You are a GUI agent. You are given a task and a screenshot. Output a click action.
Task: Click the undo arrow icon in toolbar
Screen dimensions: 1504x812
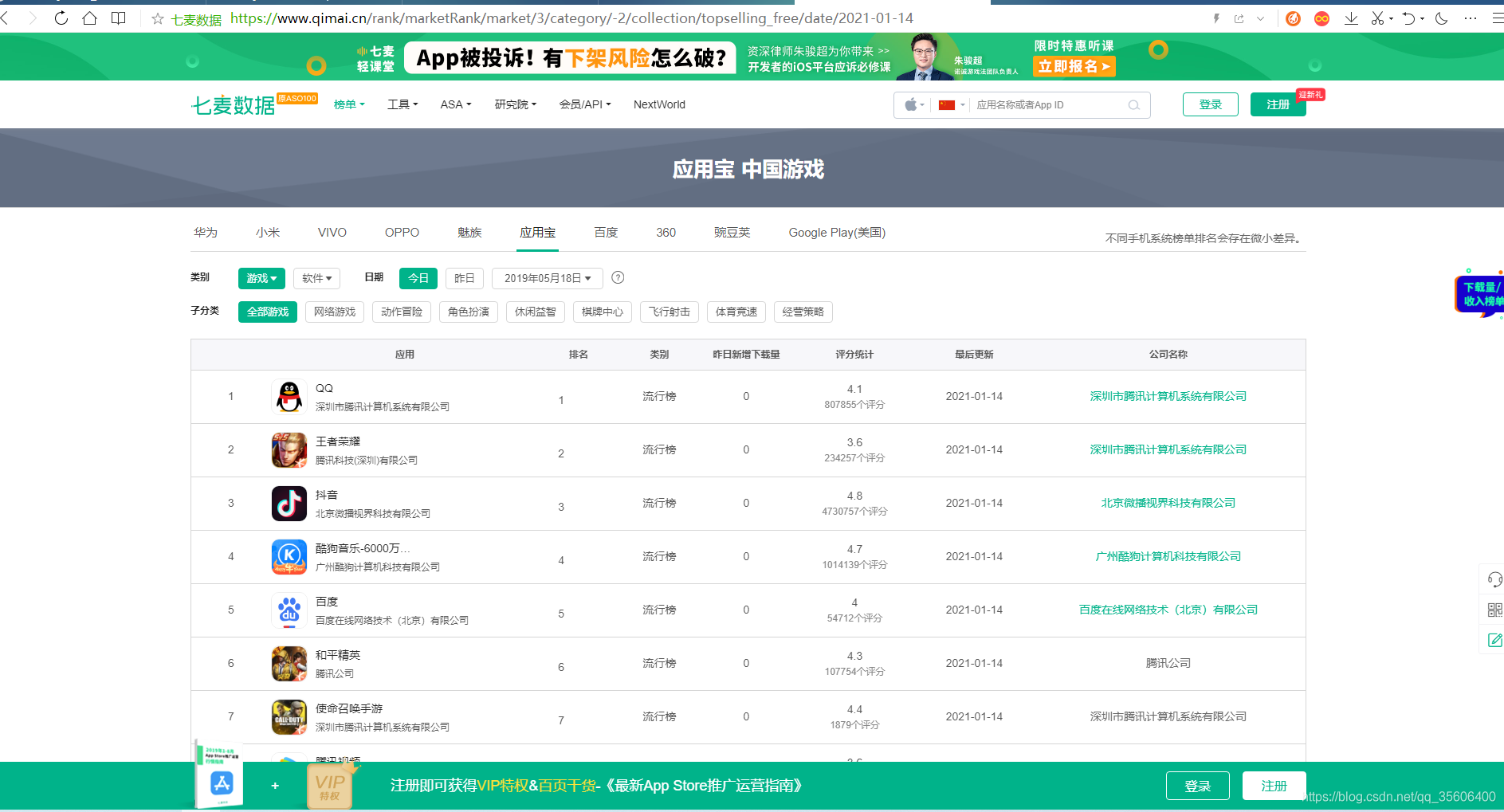coord(1409,18)
